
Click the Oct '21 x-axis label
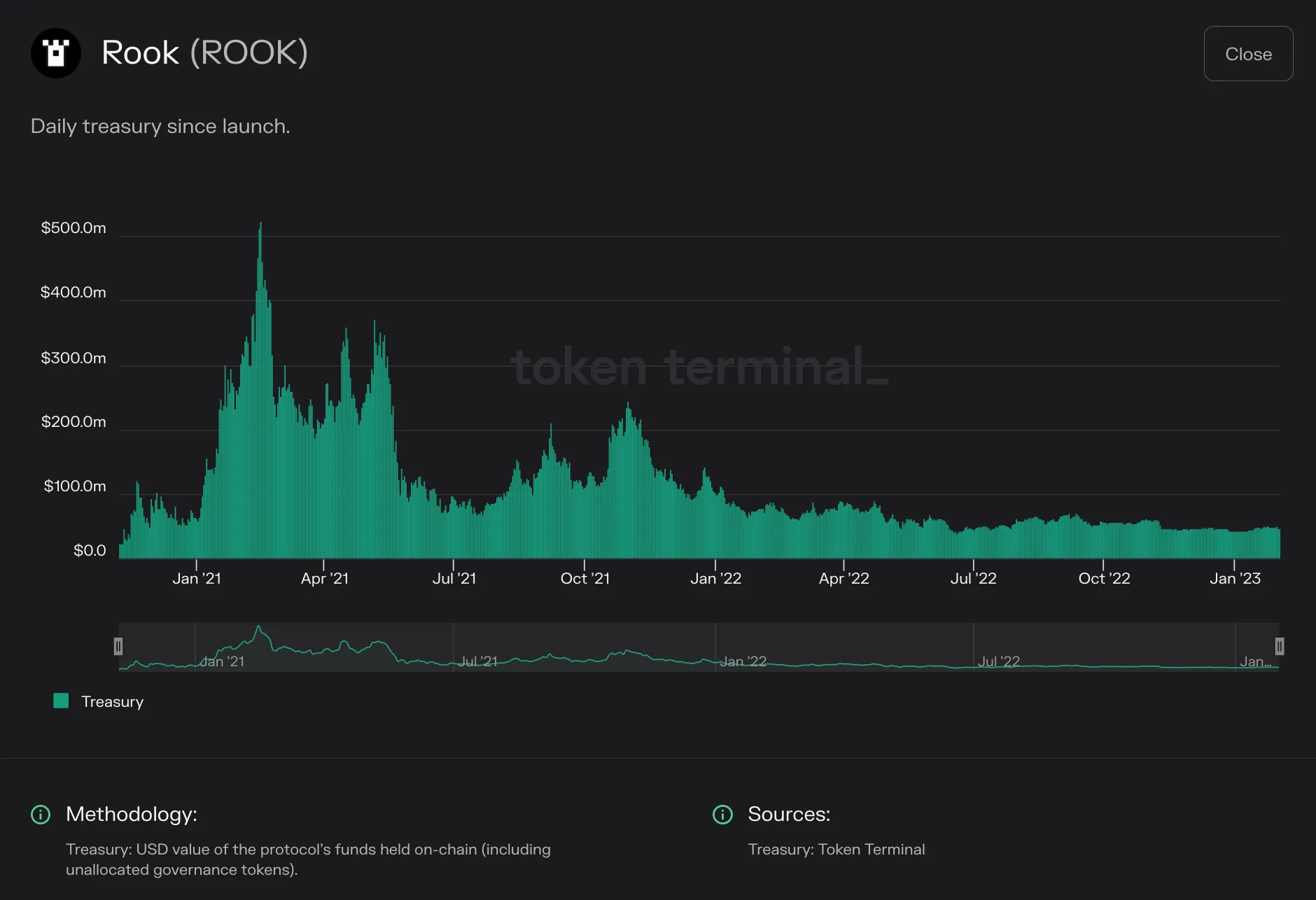click(x=584, y=579)
